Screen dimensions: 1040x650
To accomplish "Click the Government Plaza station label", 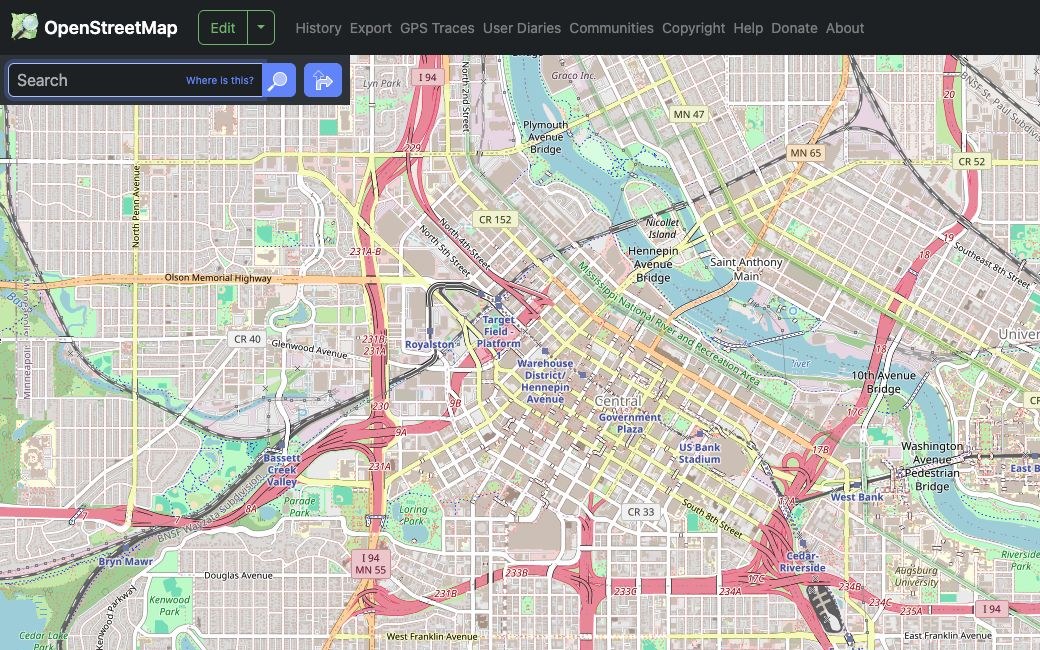I will (629, 423).
